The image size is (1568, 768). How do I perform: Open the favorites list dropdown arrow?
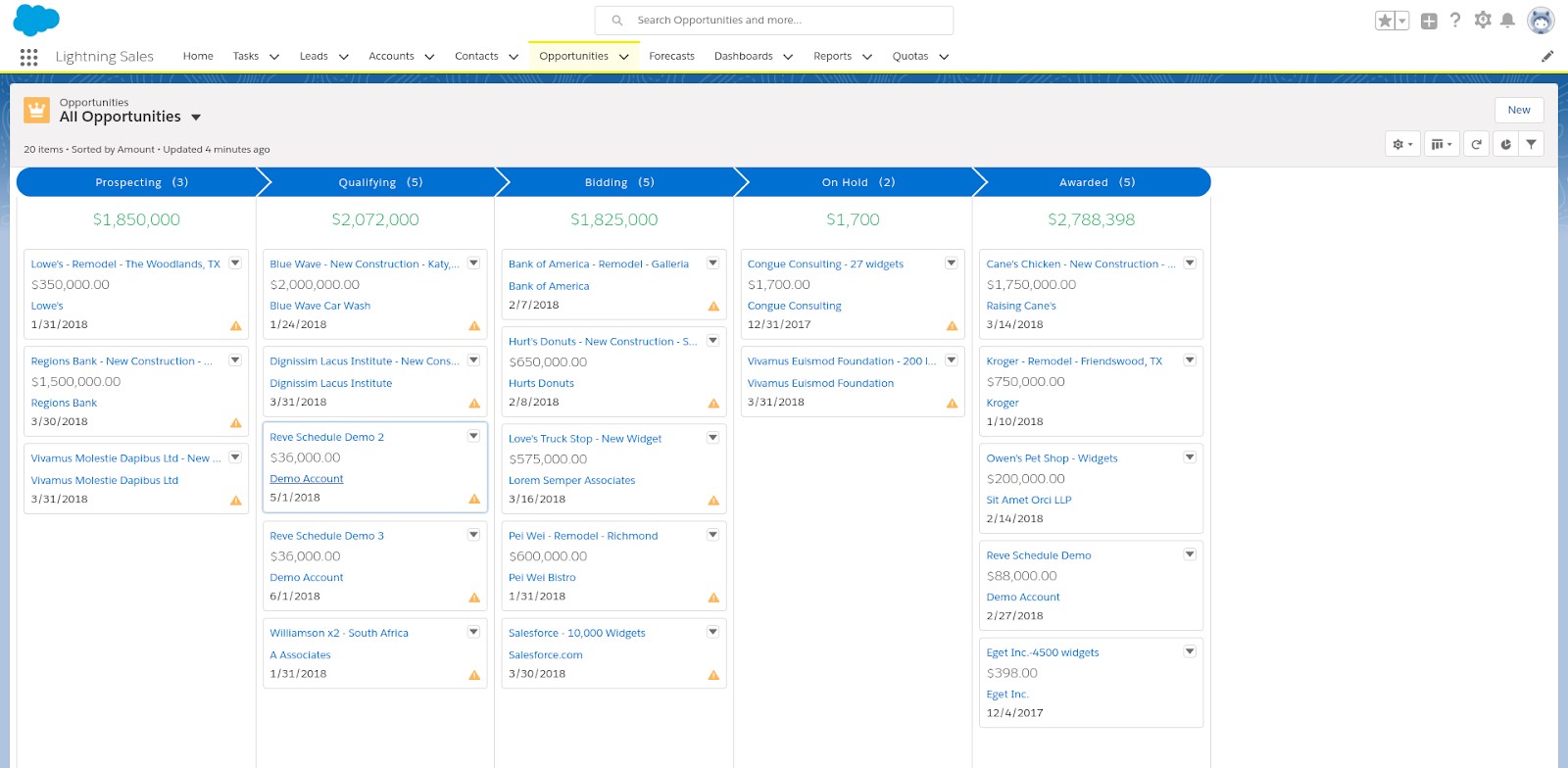(x=1402, y=21)
